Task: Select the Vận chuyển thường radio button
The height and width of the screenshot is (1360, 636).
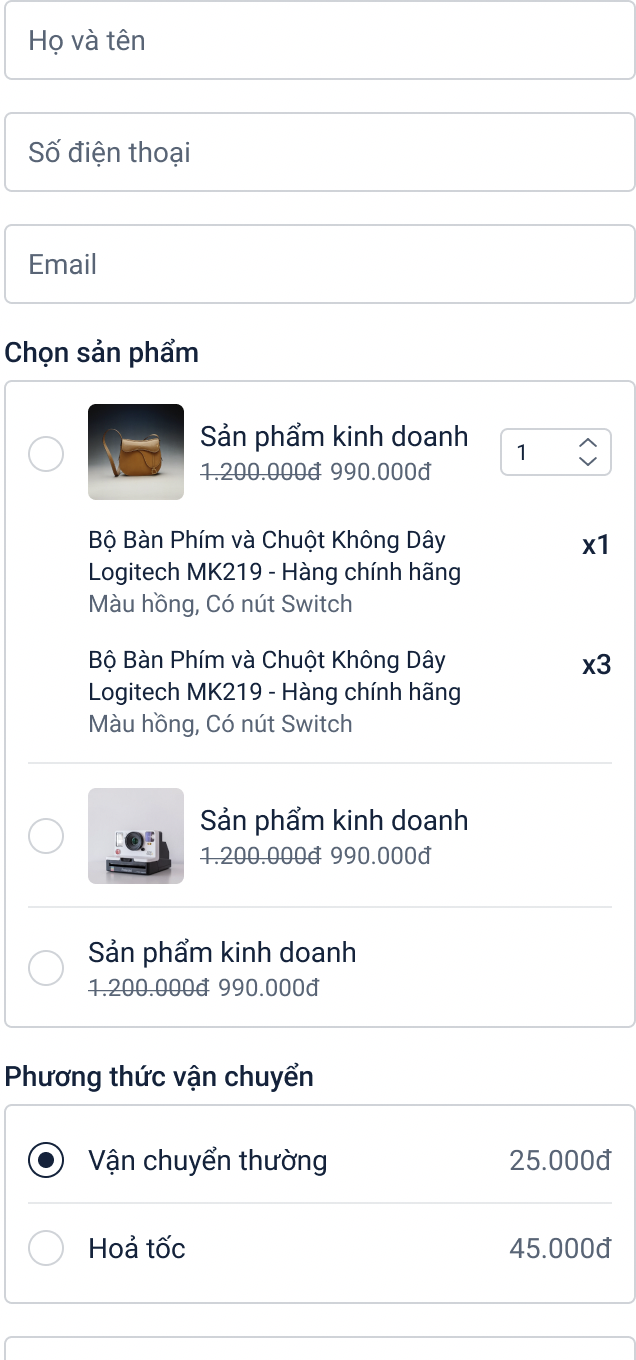Action: [46, 1161]
